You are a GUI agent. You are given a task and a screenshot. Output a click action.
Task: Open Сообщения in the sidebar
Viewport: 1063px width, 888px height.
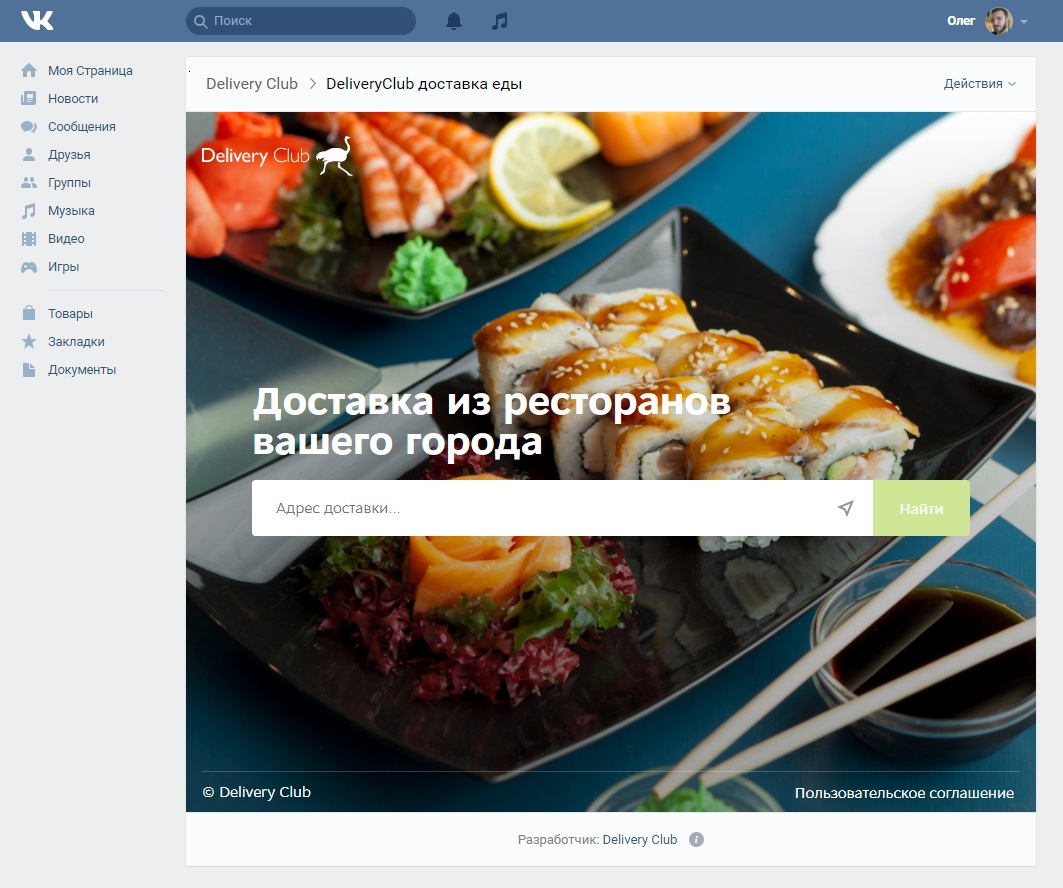[81, 127]
